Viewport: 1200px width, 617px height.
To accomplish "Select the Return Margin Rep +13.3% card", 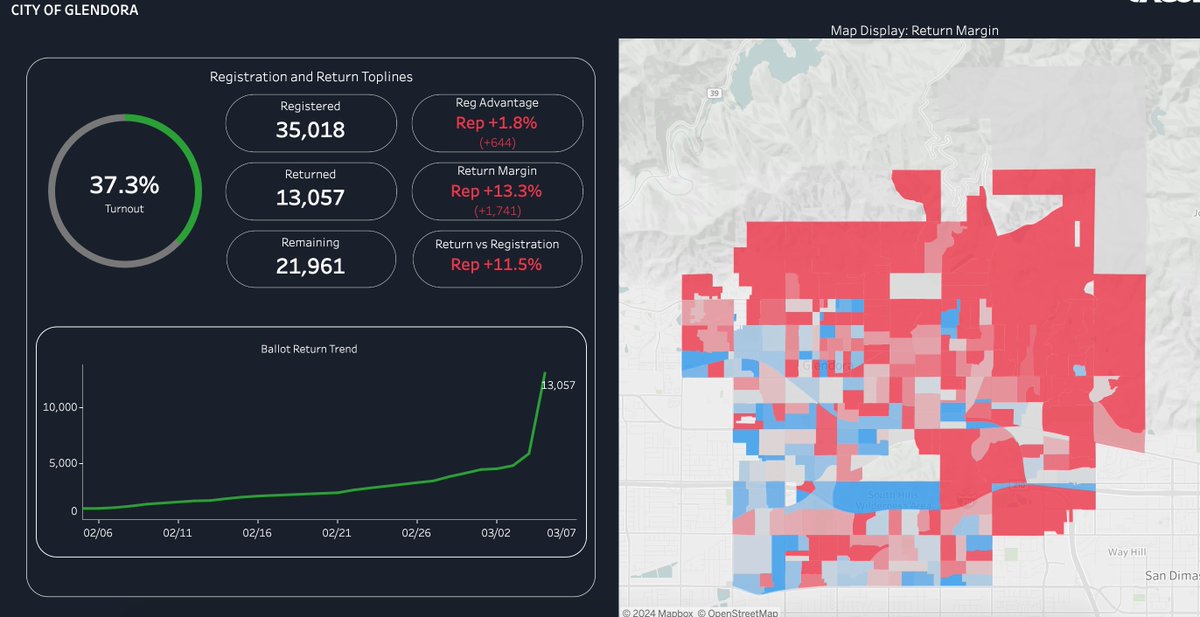I will [497, 190].
